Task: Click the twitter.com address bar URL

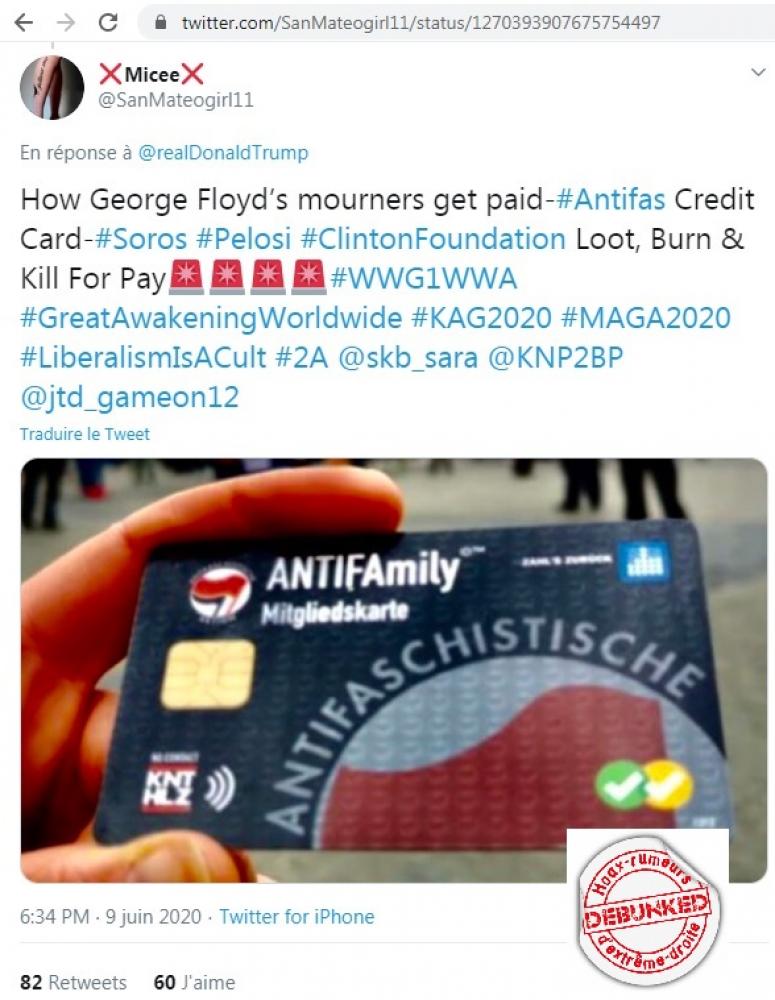Action: [x=420, y=23]
